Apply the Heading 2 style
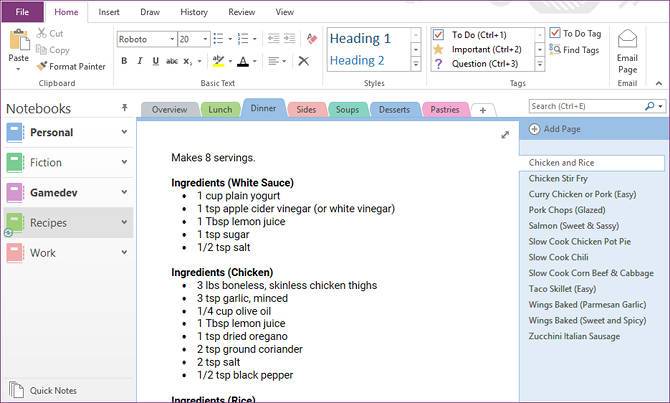Viewport: 670px width, 403px height. 357,60
